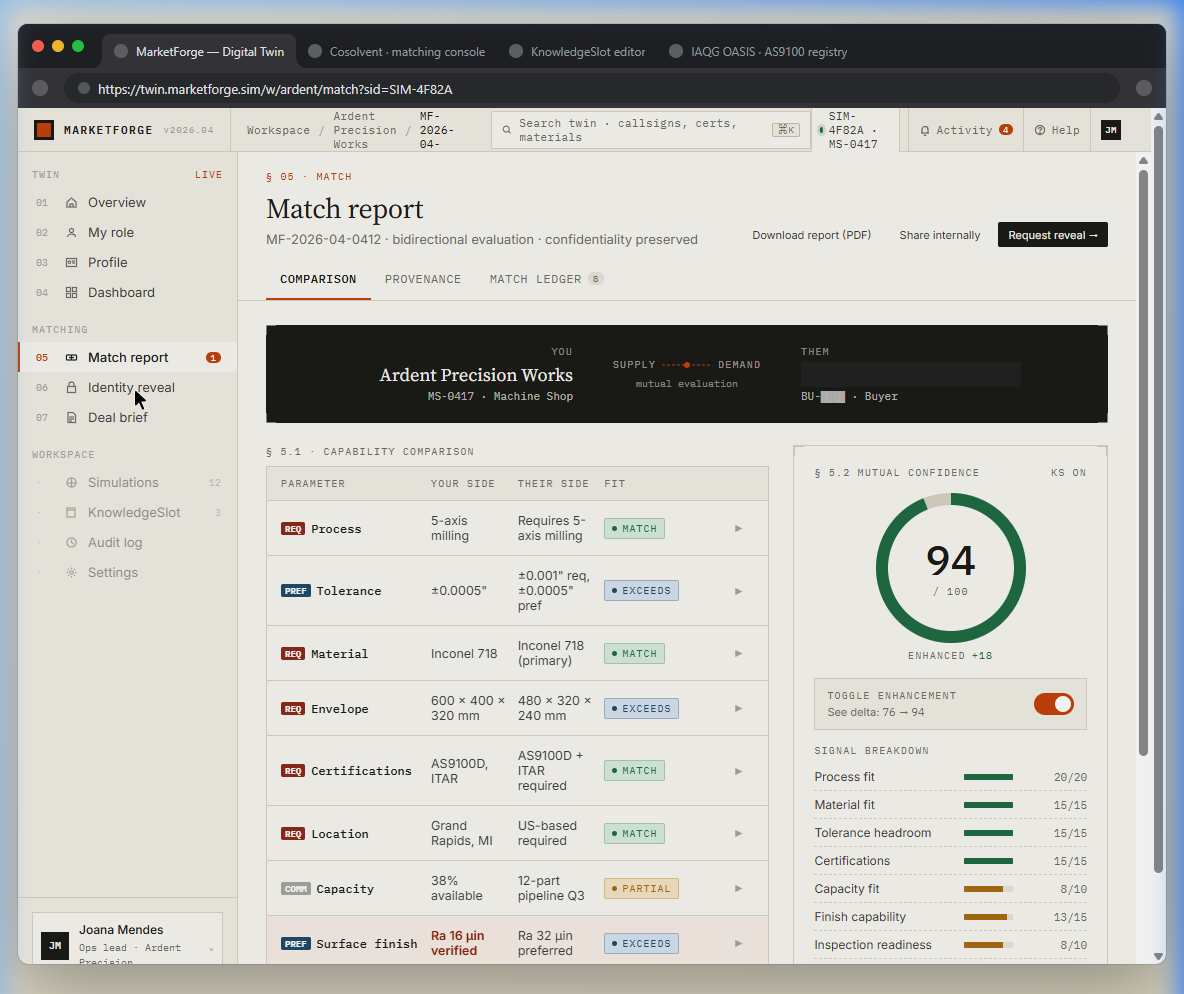
Task: Select the Match report sidebar icon
Action: pos(71,357)
